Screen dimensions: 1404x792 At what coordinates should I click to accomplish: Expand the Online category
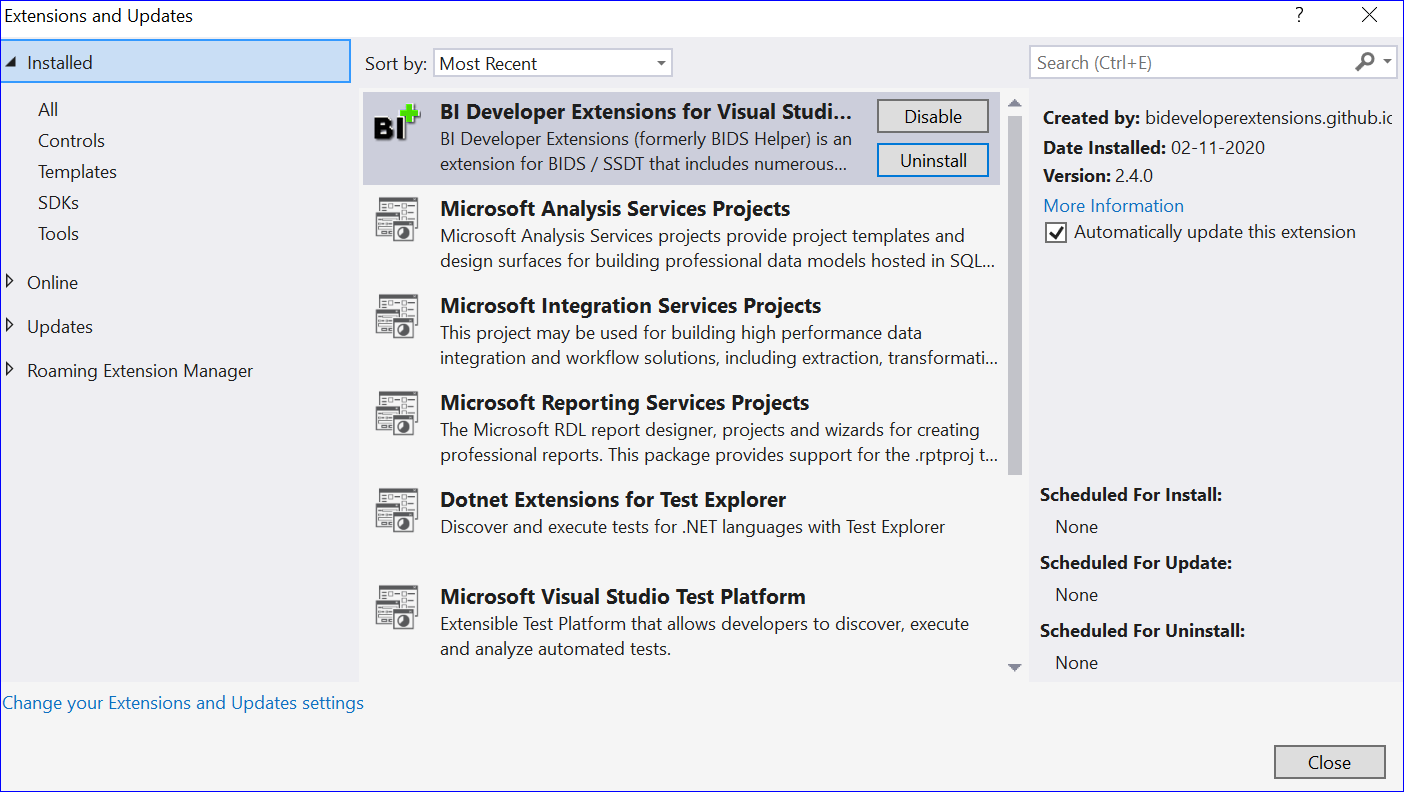tap(11, 282)
